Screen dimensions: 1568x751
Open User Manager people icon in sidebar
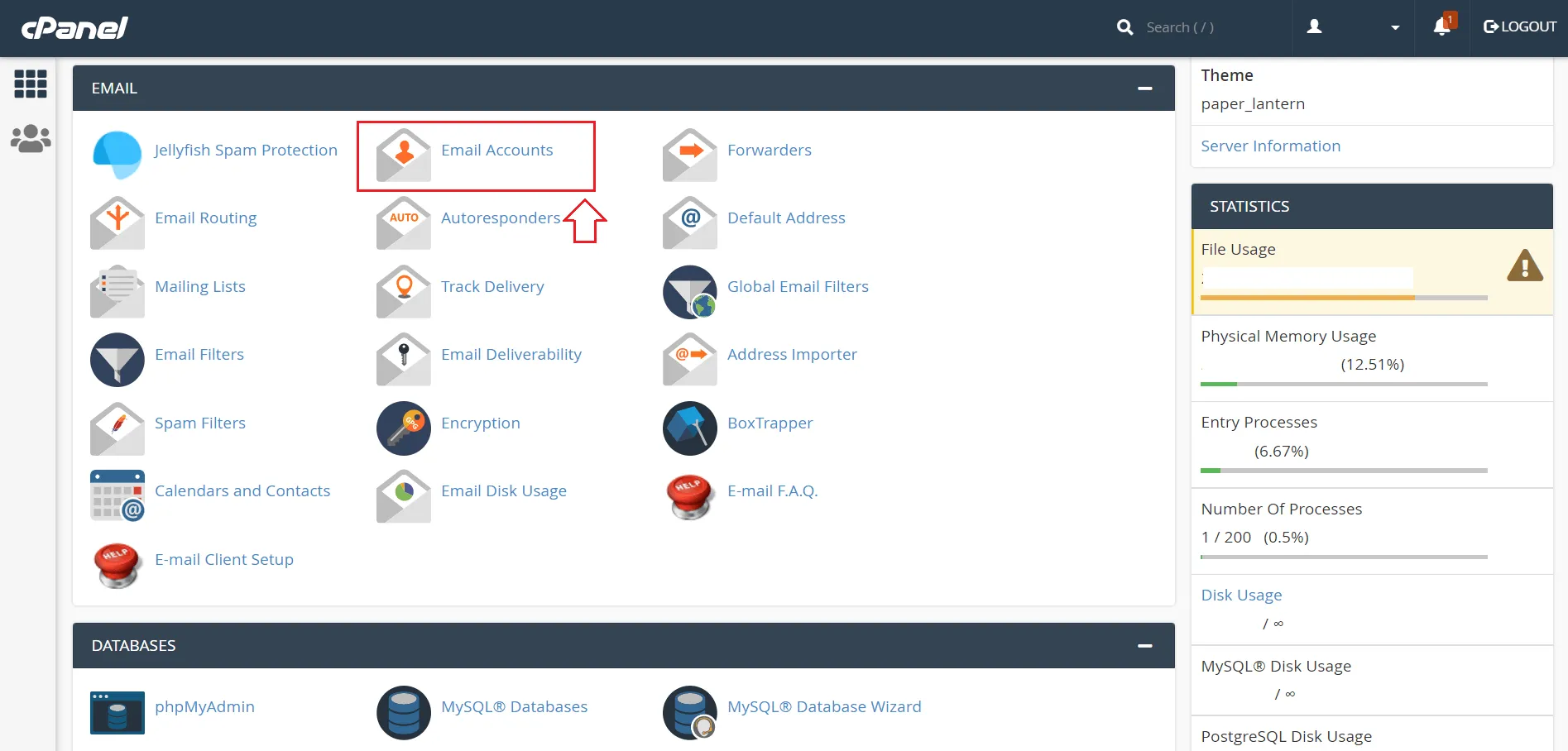(31, 138)
